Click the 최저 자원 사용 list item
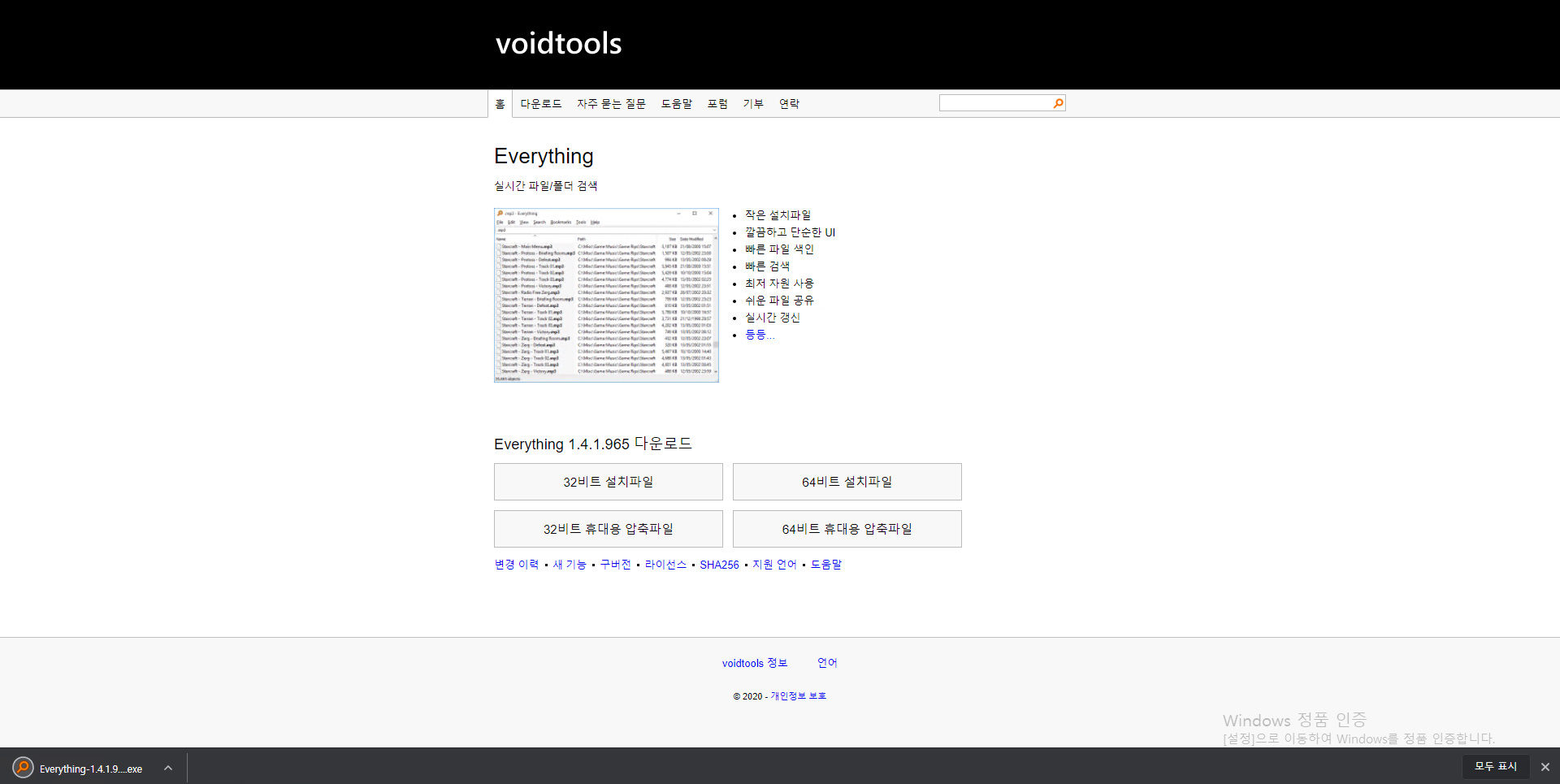 [779, 284]
